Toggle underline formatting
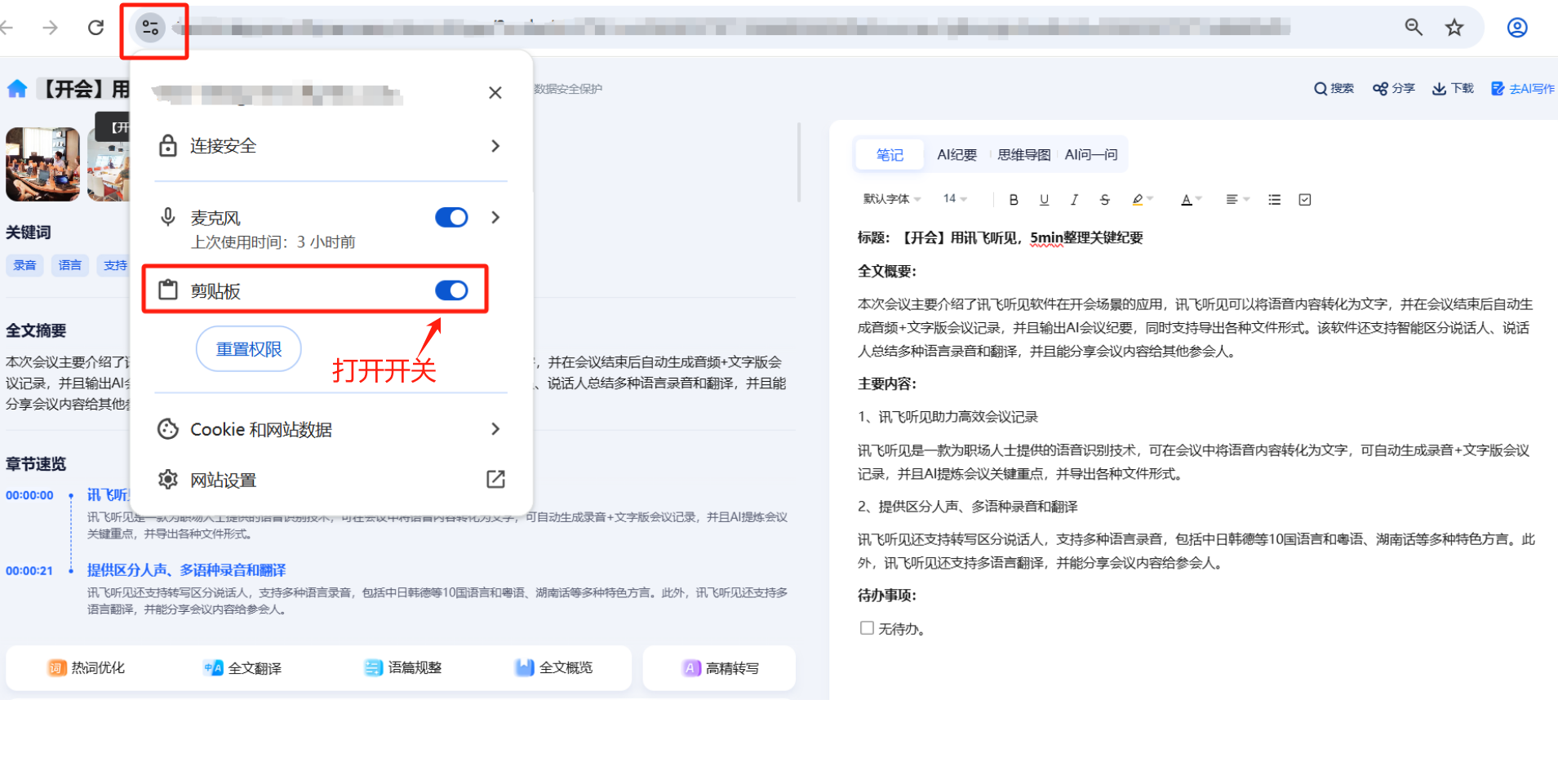Viewport: 1558px width, 784px height. [1044, 200]
